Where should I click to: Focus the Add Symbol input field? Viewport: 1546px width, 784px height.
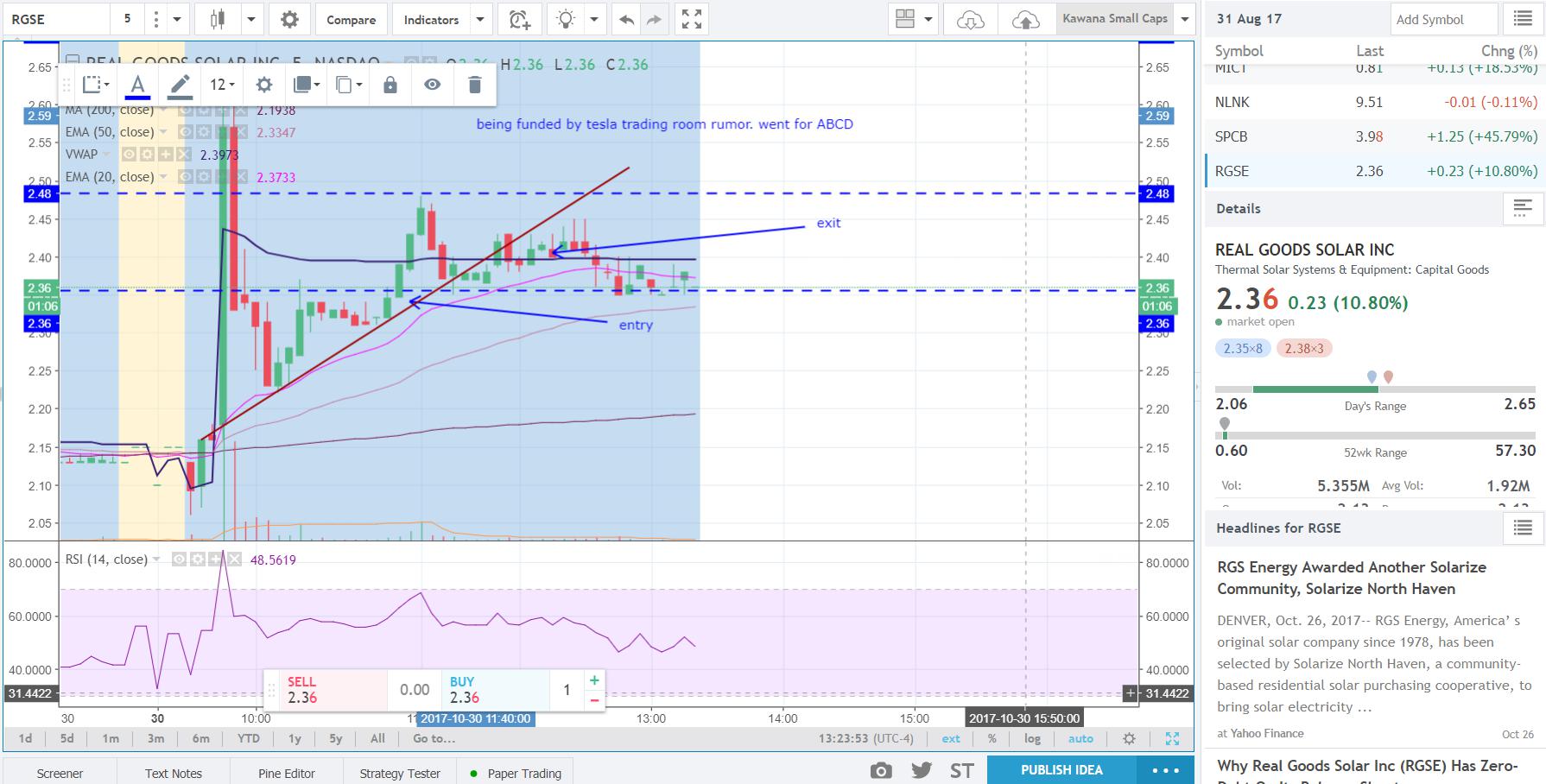tap(1444, 19)
